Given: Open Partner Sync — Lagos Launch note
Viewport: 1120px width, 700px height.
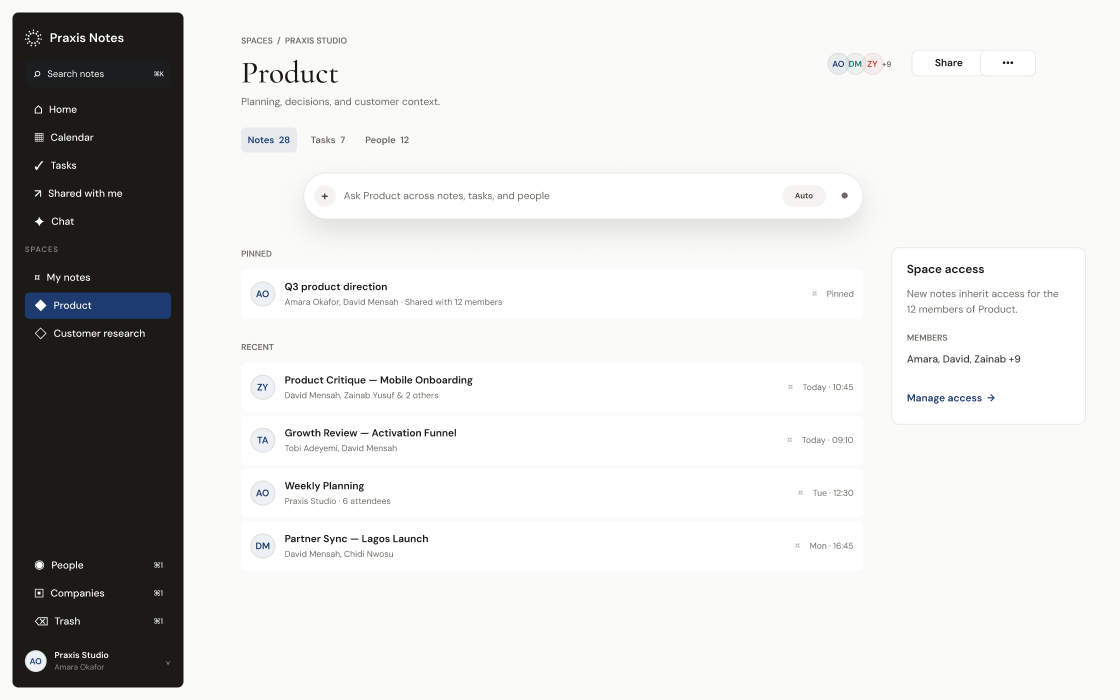Looking at the screenshot, I should tap(551, 546).
